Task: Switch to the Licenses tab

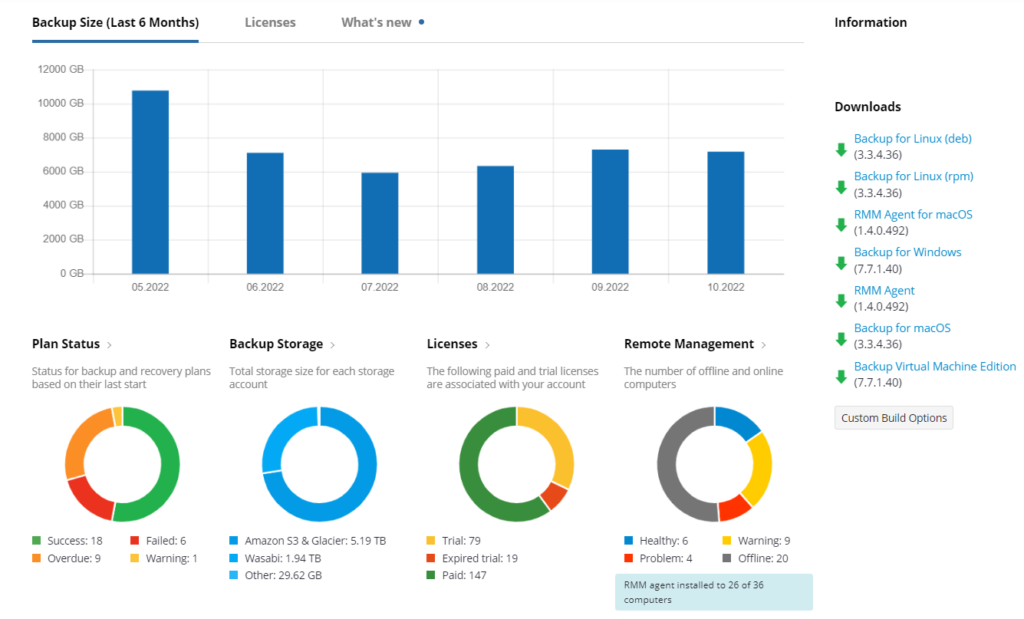Action: tap(270, 21)
